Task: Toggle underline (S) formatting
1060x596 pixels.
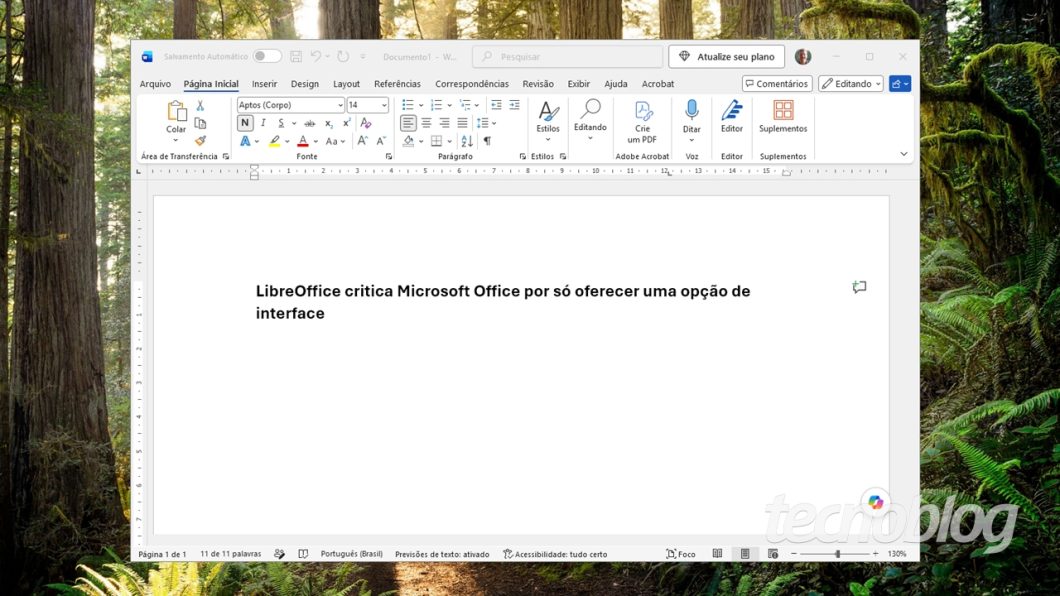Action: point(281,123)
